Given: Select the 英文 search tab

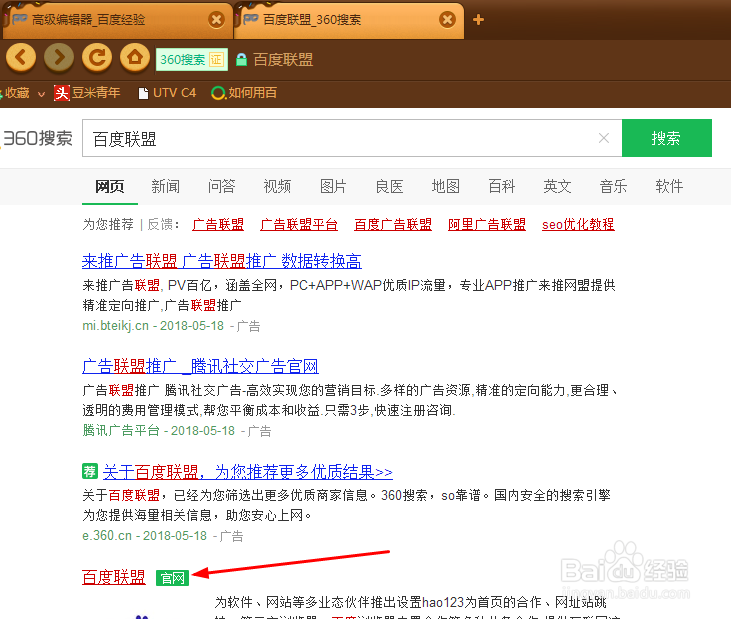Looking at the screenshot, I should [558, 186].
